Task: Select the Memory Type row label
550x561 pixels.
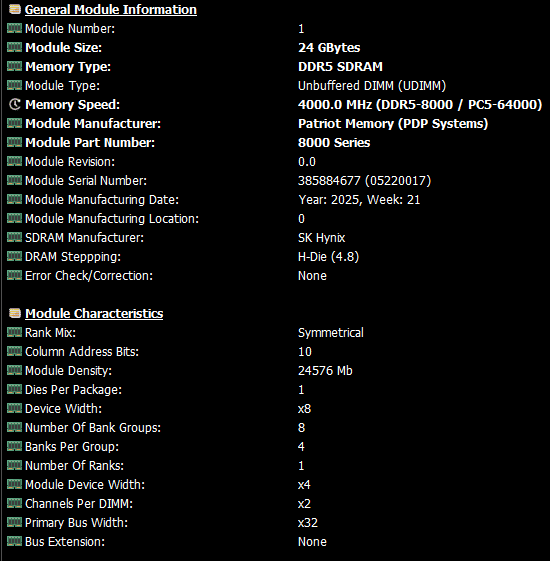Action: (x=68, y=67)
